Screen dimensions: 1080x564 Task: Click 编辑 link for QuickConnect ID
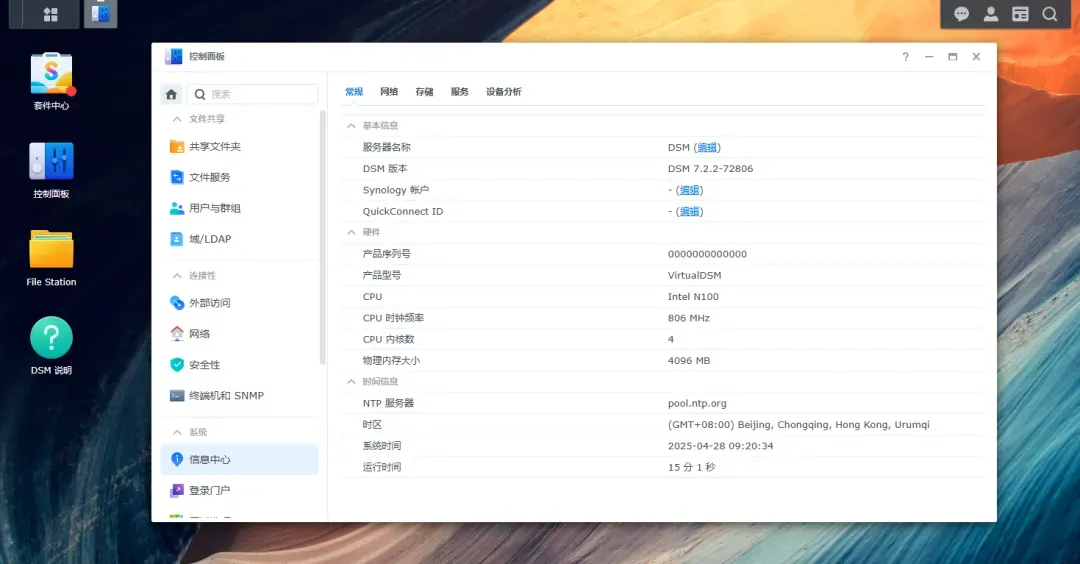[x=689, y=211]
